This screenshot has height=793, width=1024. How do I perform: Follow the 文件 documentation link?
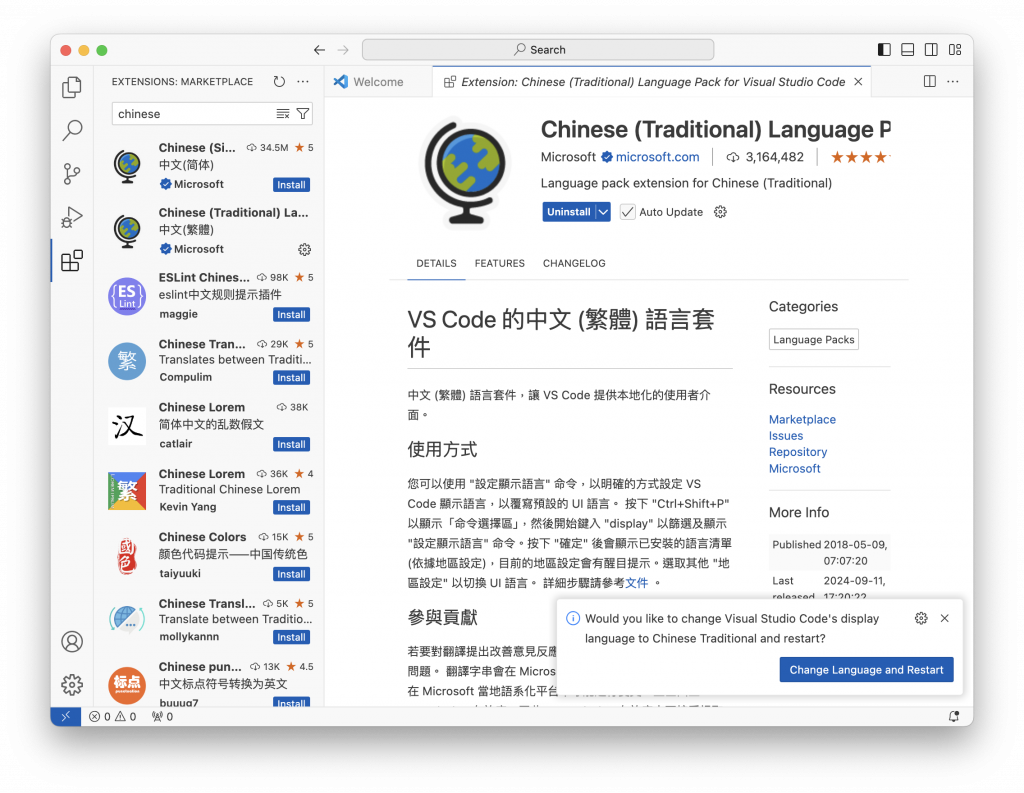(637, 583)
